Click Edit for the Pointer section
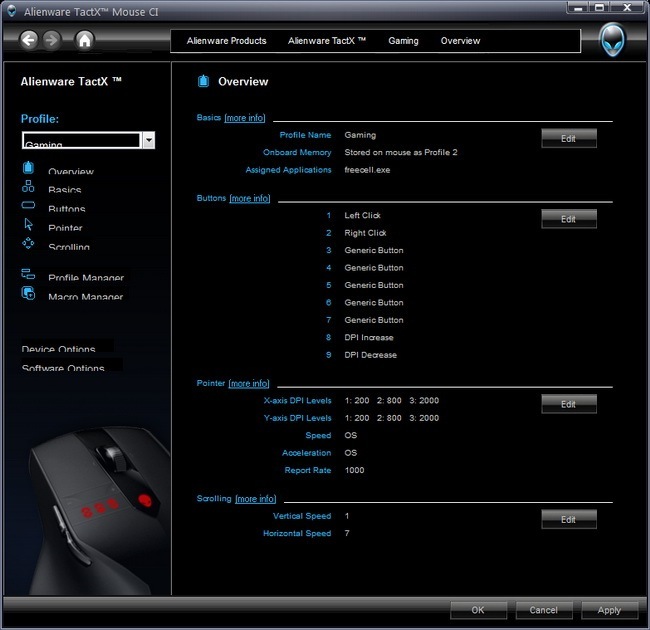 pos(568,404)
